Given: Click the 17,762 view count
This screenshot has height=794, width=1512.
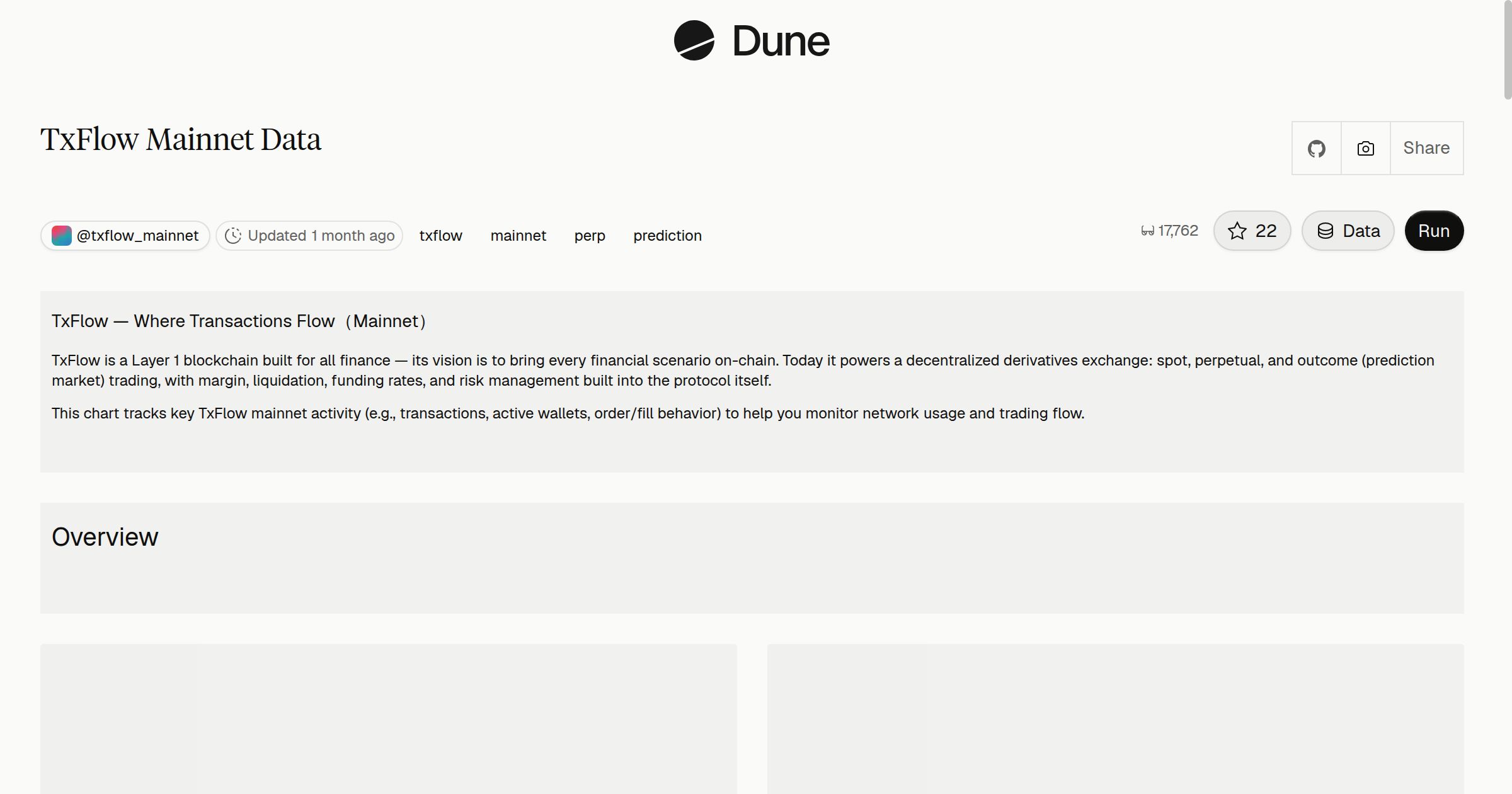Looking at the screenshot, I should click(1178, 231).
